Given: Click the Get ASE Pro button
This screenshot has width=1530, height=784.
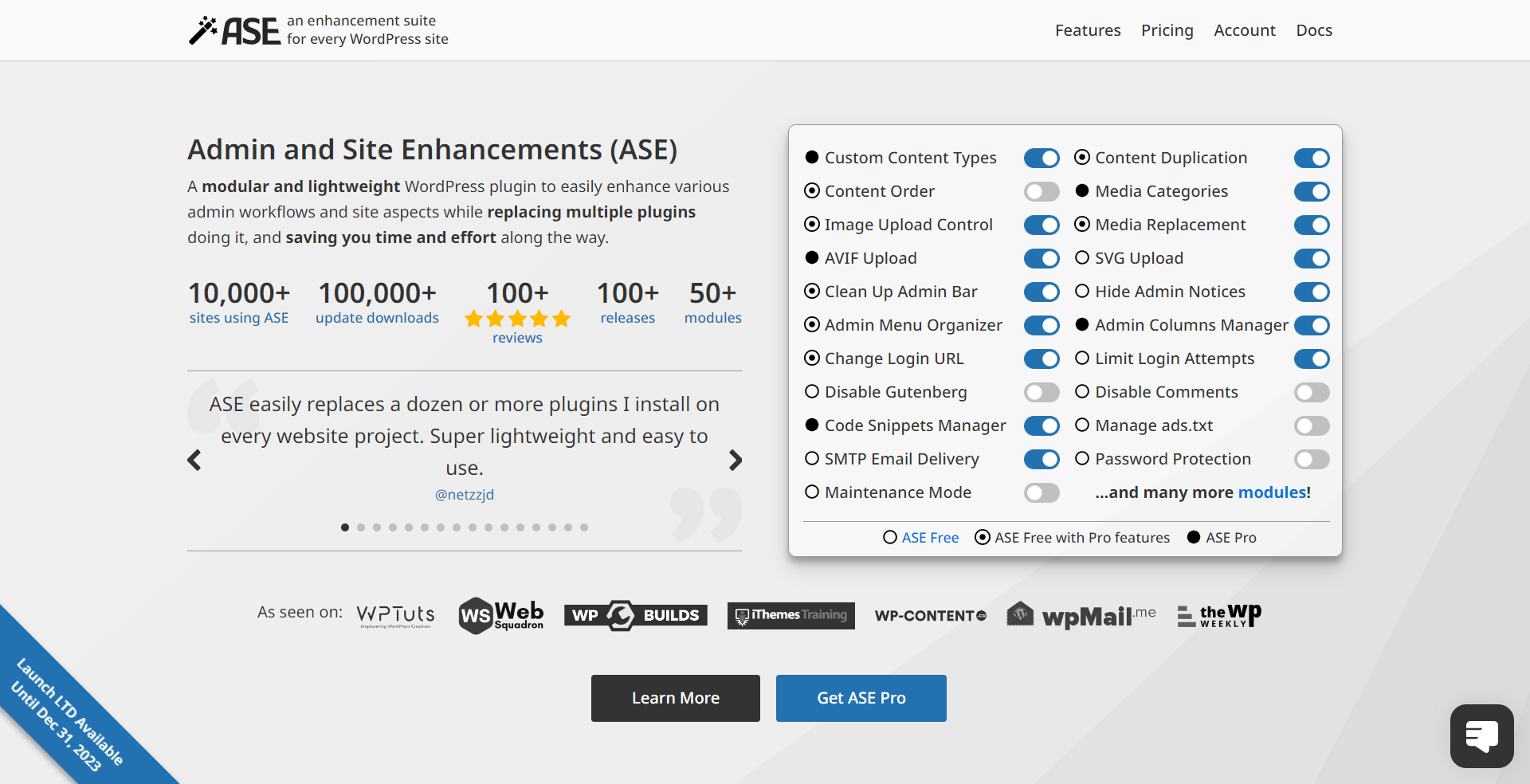Looking at the screenshot, I should click(x=861, y=698).
